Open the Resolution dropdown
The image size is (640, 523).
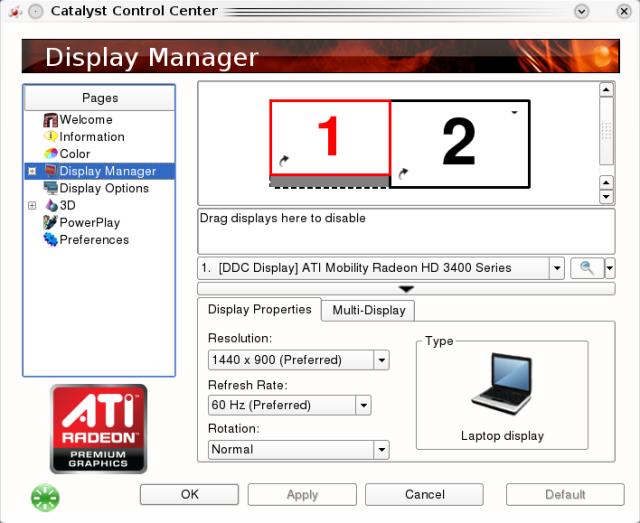point(381,360)
